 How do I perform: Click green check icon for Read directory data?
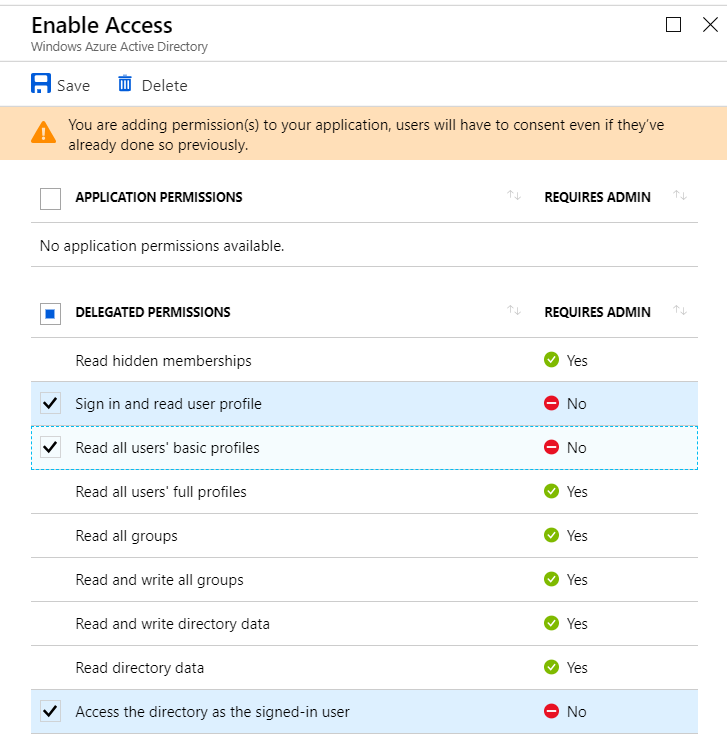point(551,668)
